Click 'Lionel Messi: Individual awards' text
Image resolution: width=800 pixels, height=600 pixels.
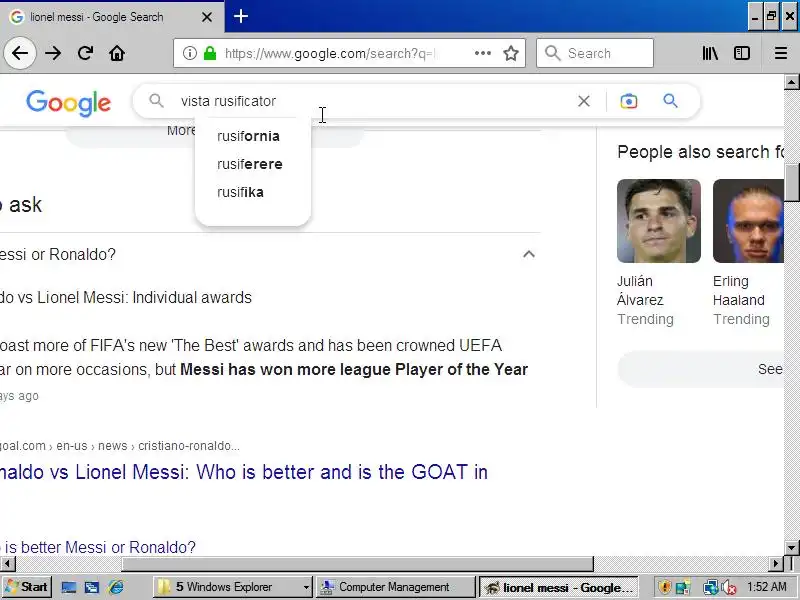[x=144, y=297]
